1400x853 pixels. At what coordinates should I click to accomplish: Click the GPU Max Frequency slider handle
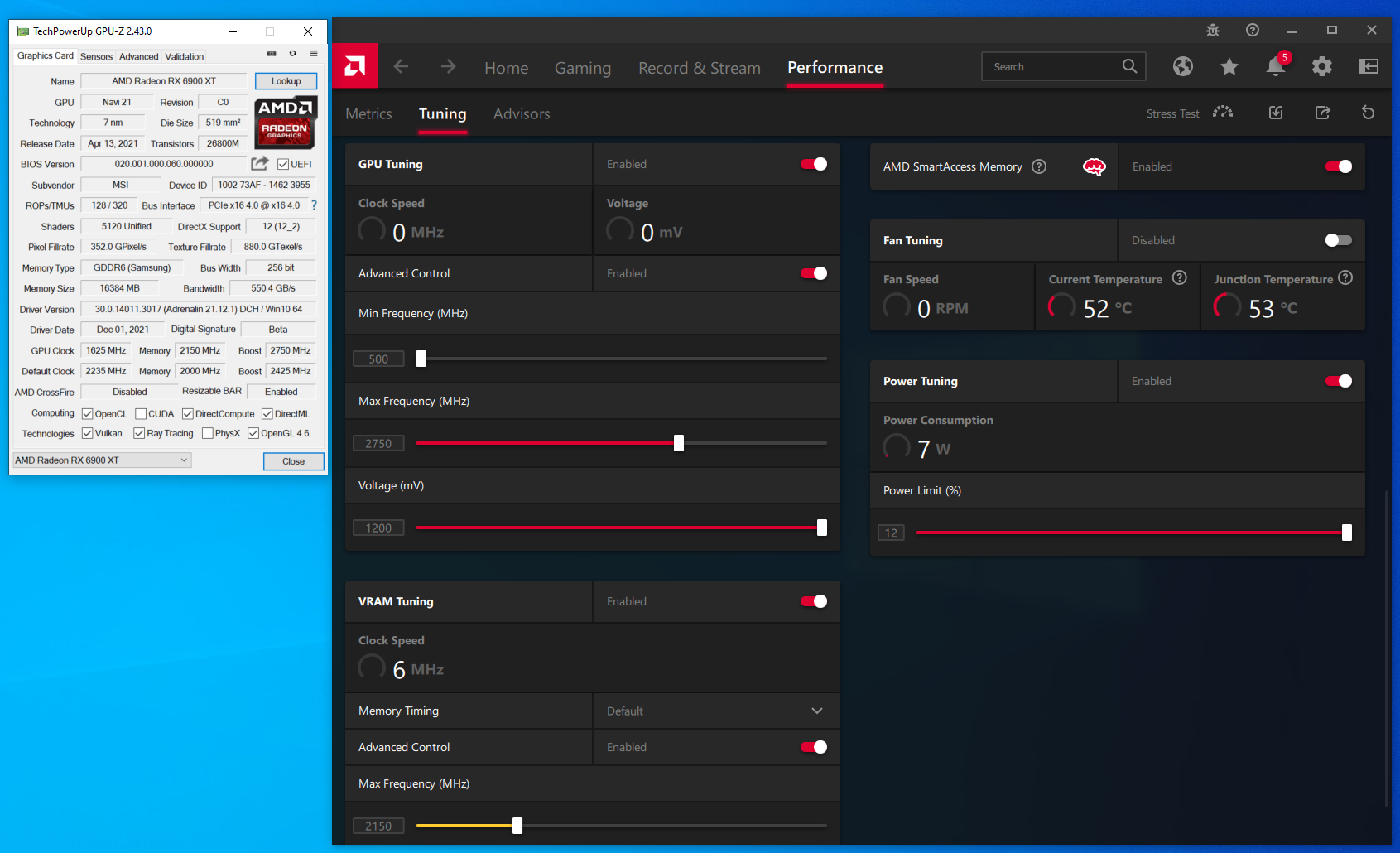coord(679,443)
